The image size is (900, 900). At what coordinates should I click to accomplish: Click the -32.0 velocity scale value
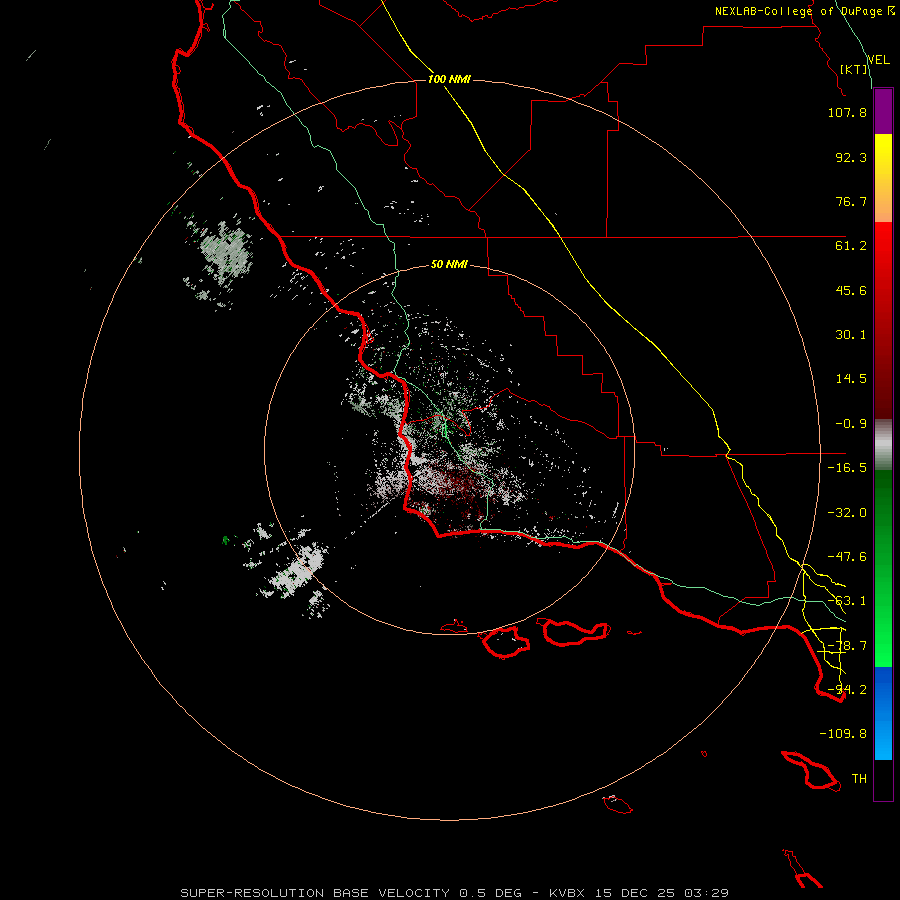pos(847,513)
